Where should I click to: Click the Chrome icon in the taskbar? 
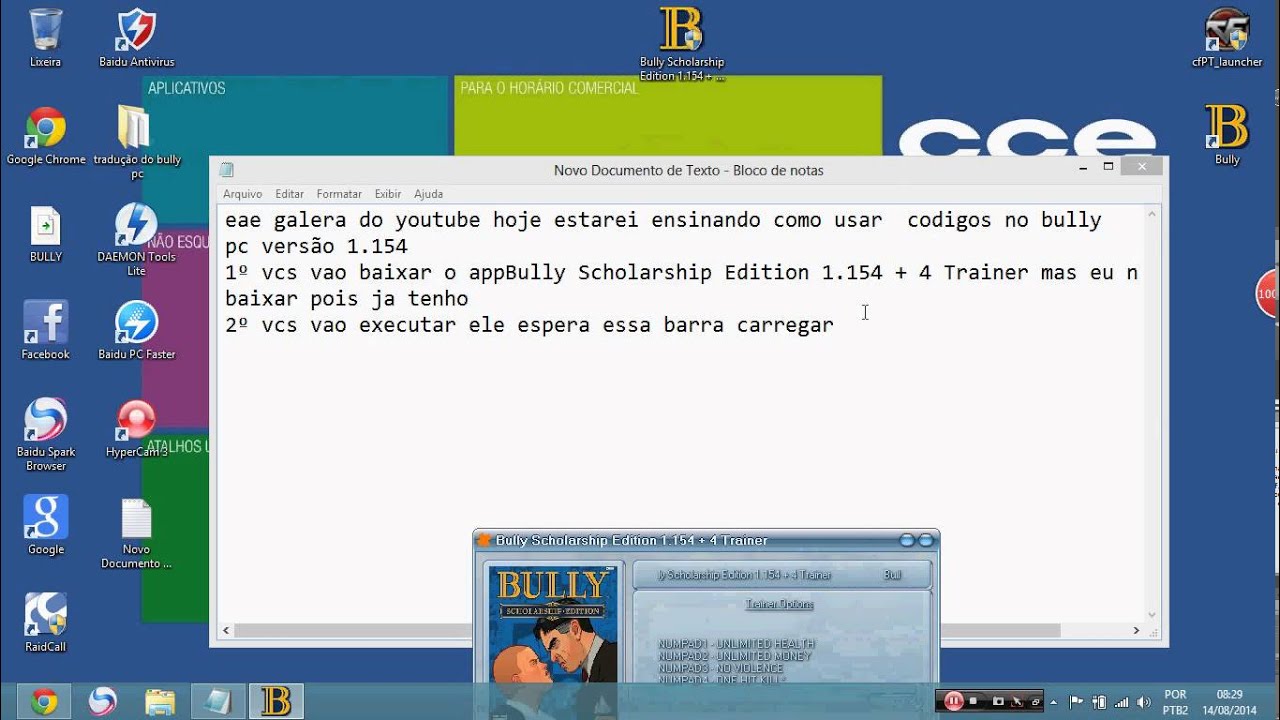tap(44, 701)
